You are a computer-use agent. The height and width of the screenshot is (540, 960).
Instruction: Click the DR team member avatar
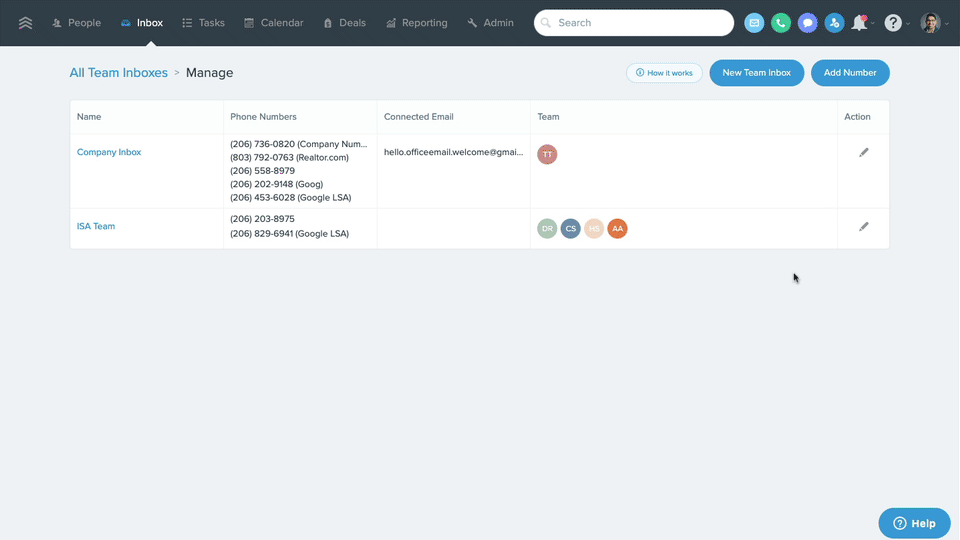[547, 228]
